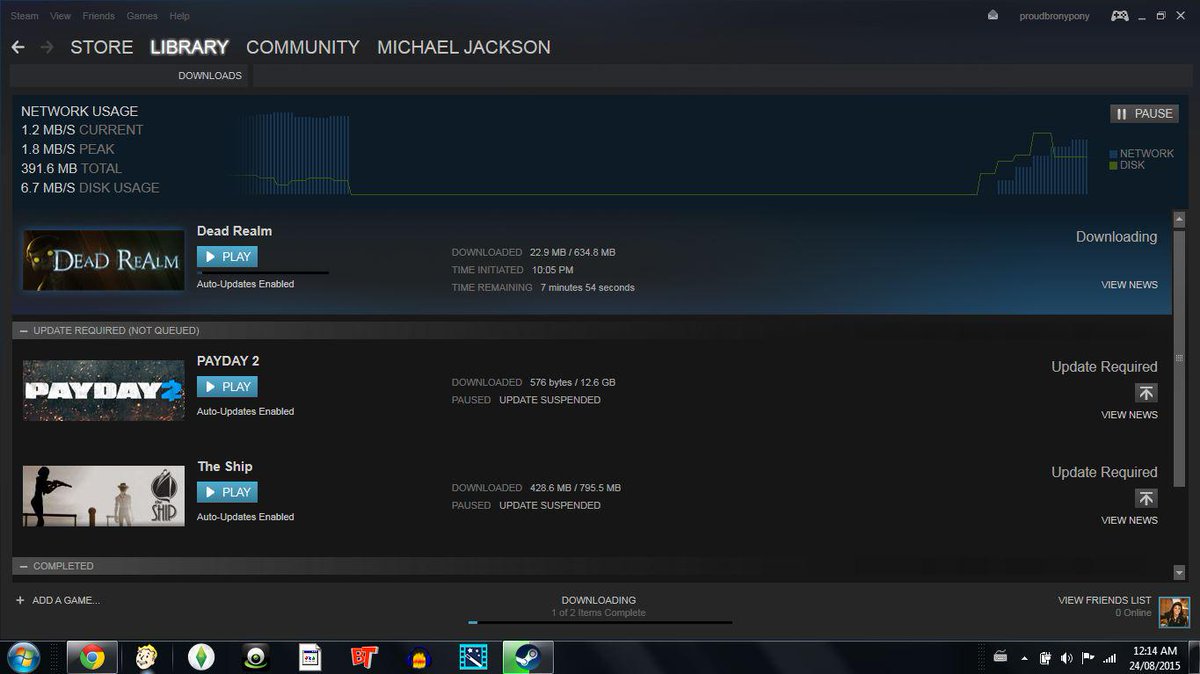Open the Fallout Vault Boy taskbar icon
Screen dimensions: 1200x674
click(146, 657)
